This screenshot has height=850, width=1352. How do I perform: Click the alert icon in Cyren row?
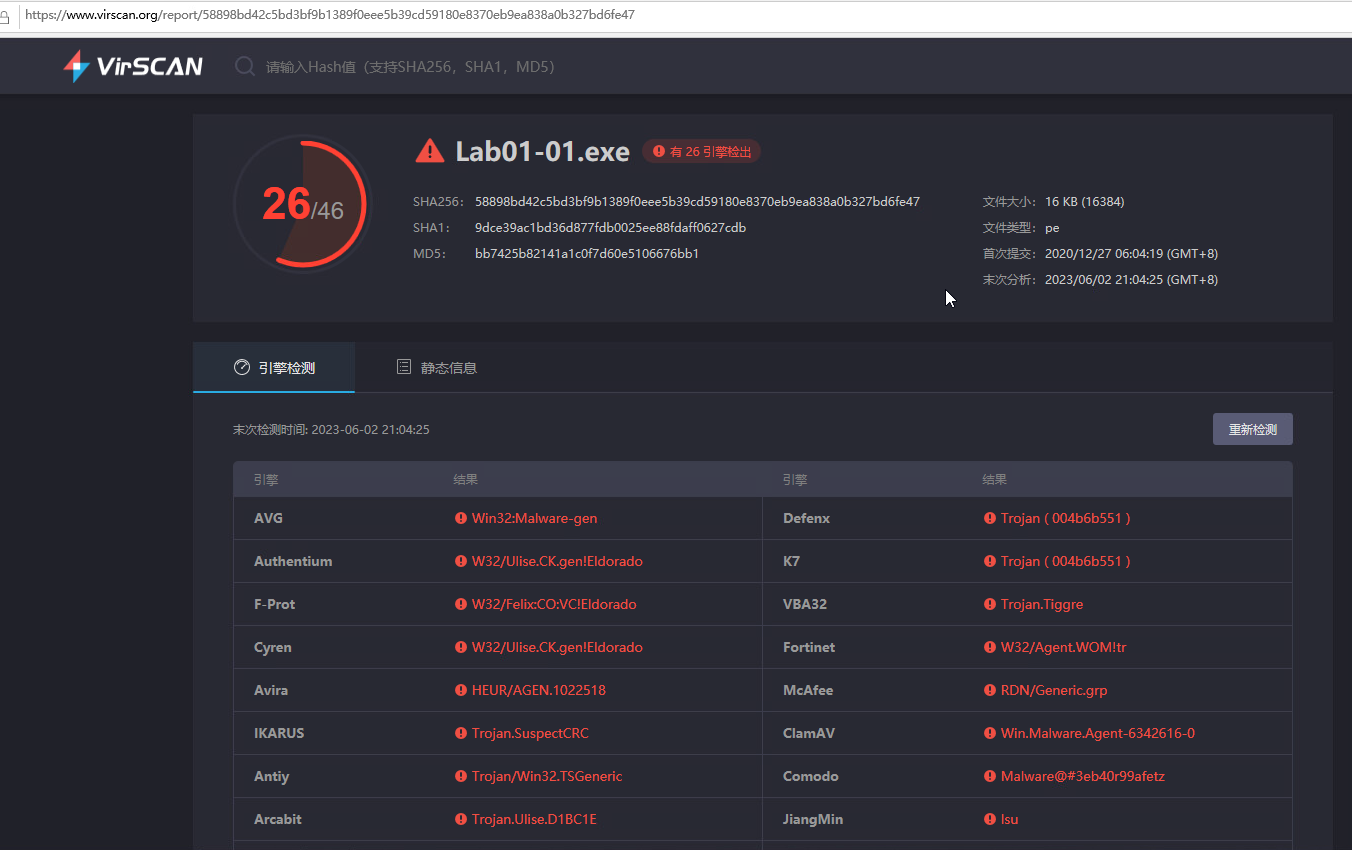pos(461,647)
